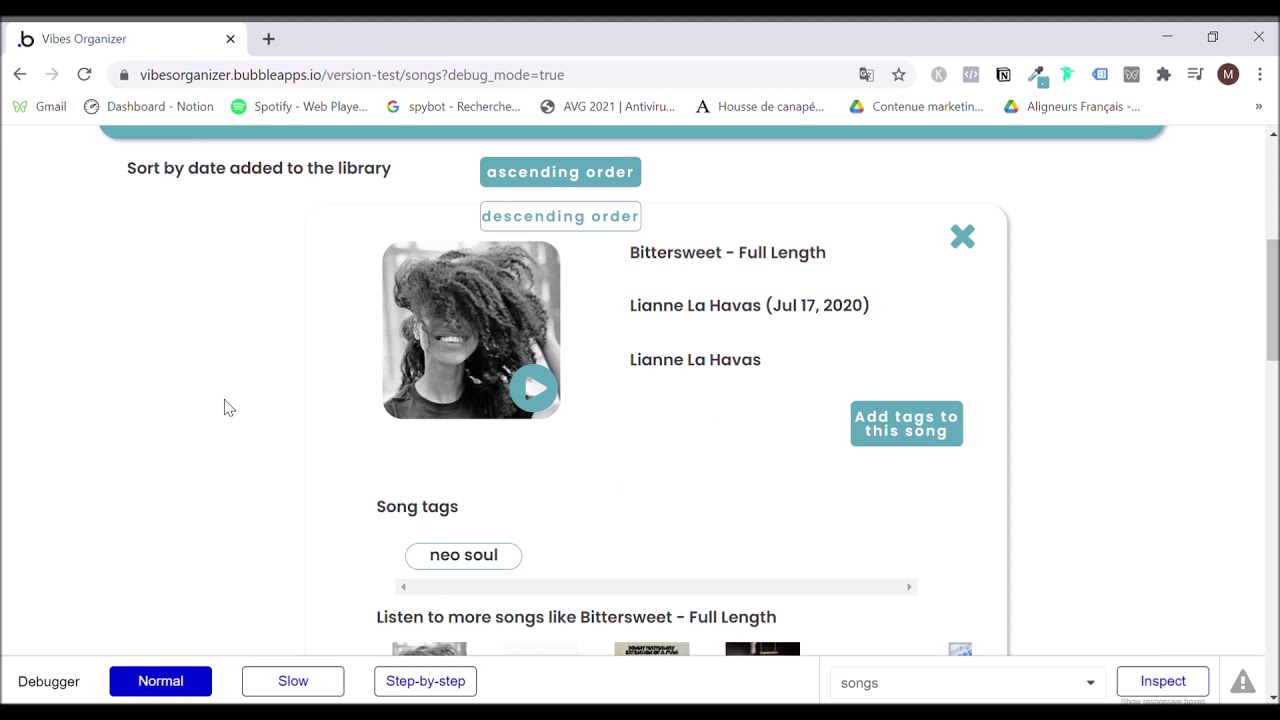Click the page's vertical scrollbar thumb

click(1273, 300)
